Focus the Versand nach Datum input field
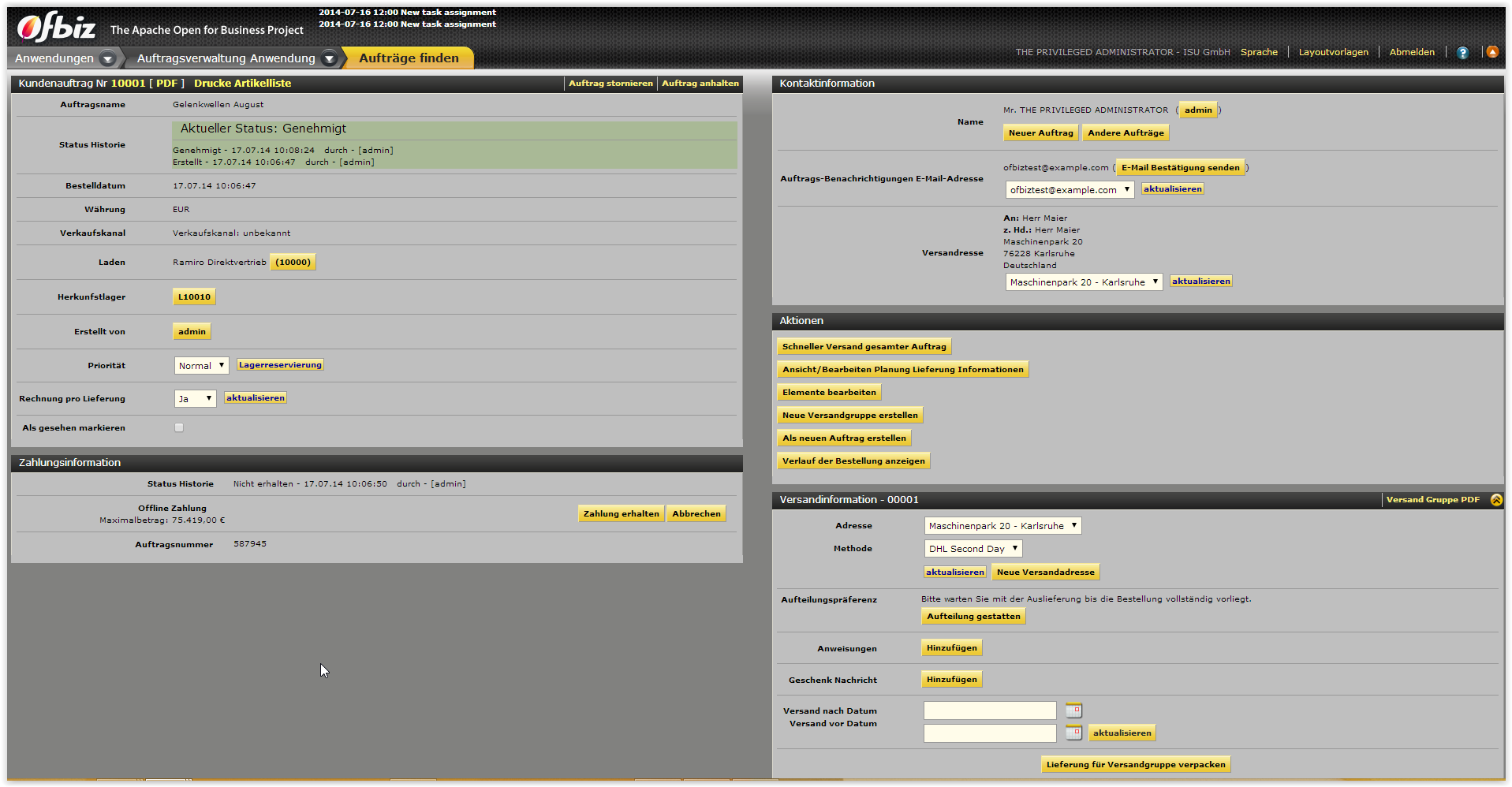The height and width of the screenshot is (787, 1512). pos(990,711)
